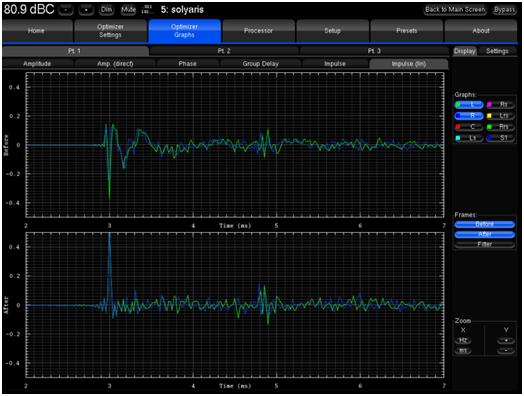Enable the cyan Ls channel graph
524x396 pixels.
tap(469, 138)
